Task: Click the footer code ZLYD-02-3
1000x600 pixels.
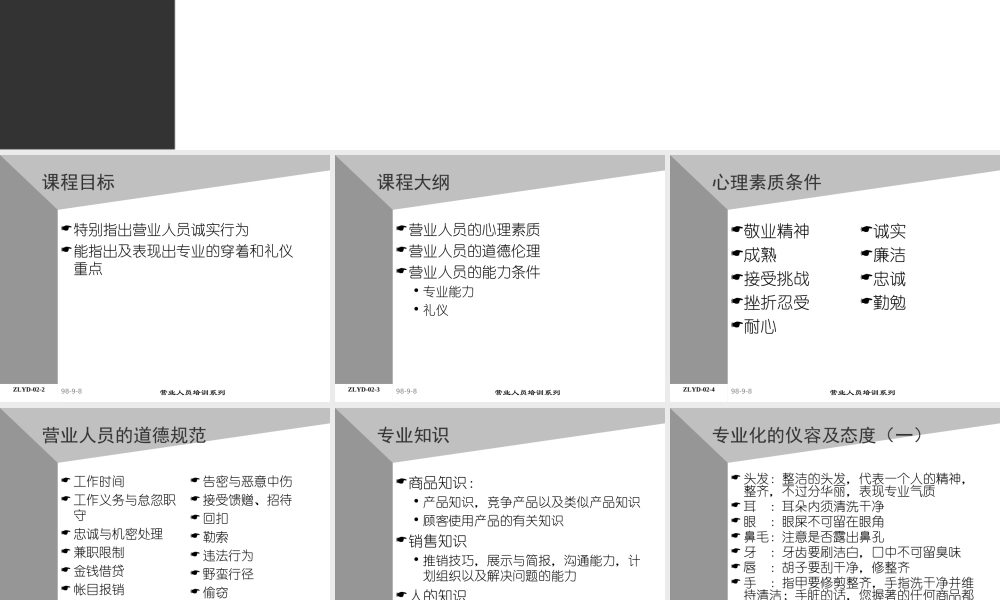Action: pos(364,390)
